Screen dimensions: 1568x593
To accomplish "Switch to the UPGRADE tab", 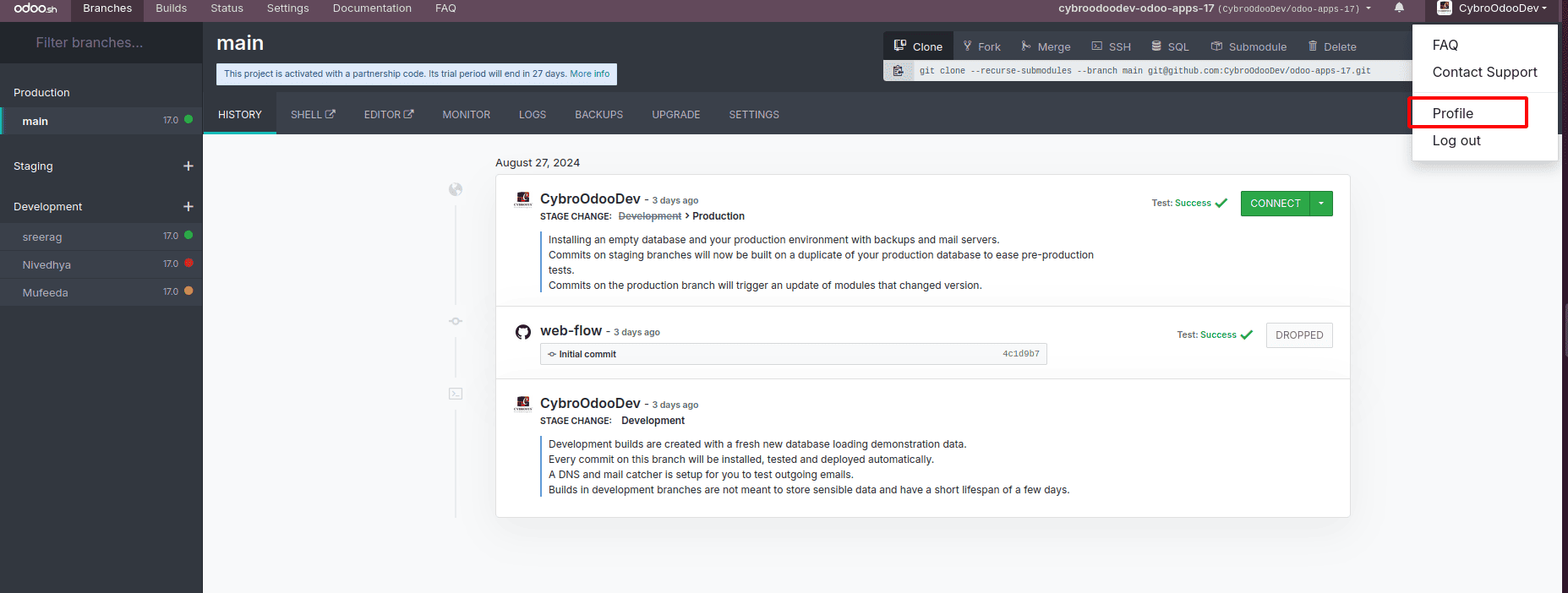I will (x=676, y=115).
